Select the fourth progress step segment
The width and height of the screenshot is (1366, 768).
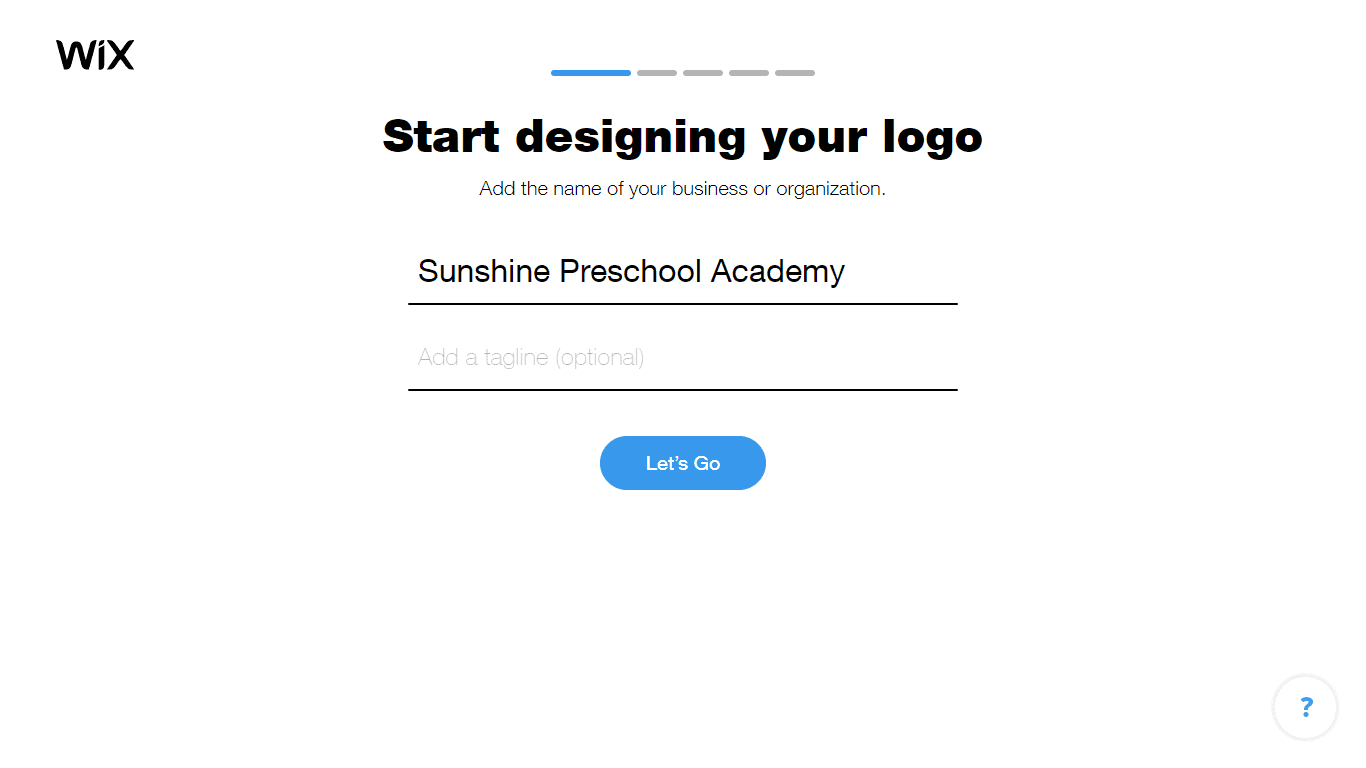coord(749,73)
